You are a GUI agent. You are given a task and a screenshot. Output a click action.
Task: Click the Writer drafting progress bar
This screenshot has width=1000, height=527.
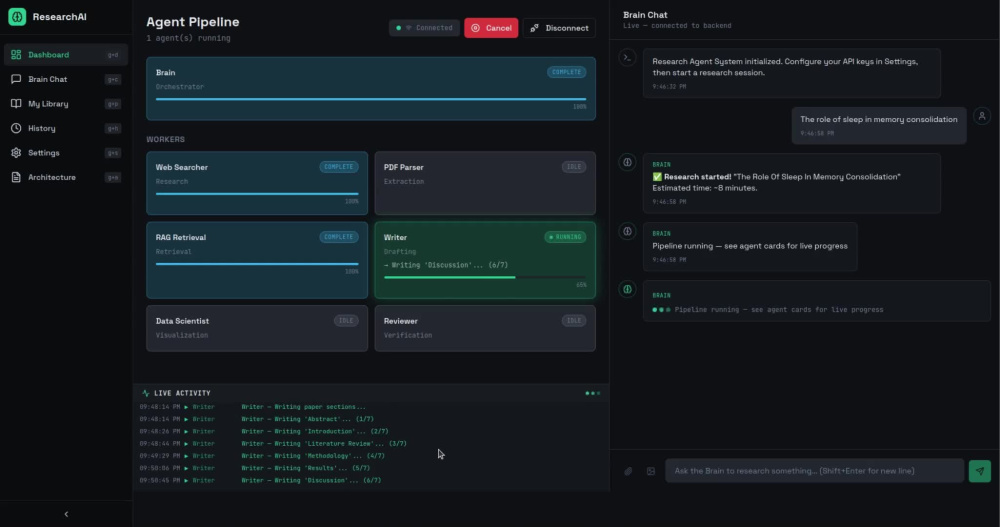485,277
